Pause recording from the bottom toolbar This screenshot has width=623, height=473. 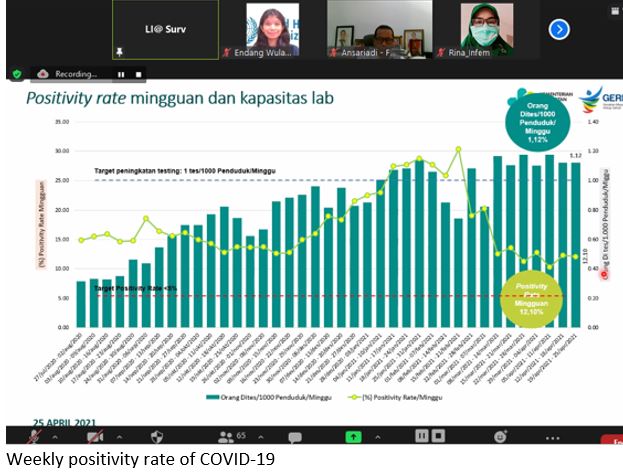422,436
